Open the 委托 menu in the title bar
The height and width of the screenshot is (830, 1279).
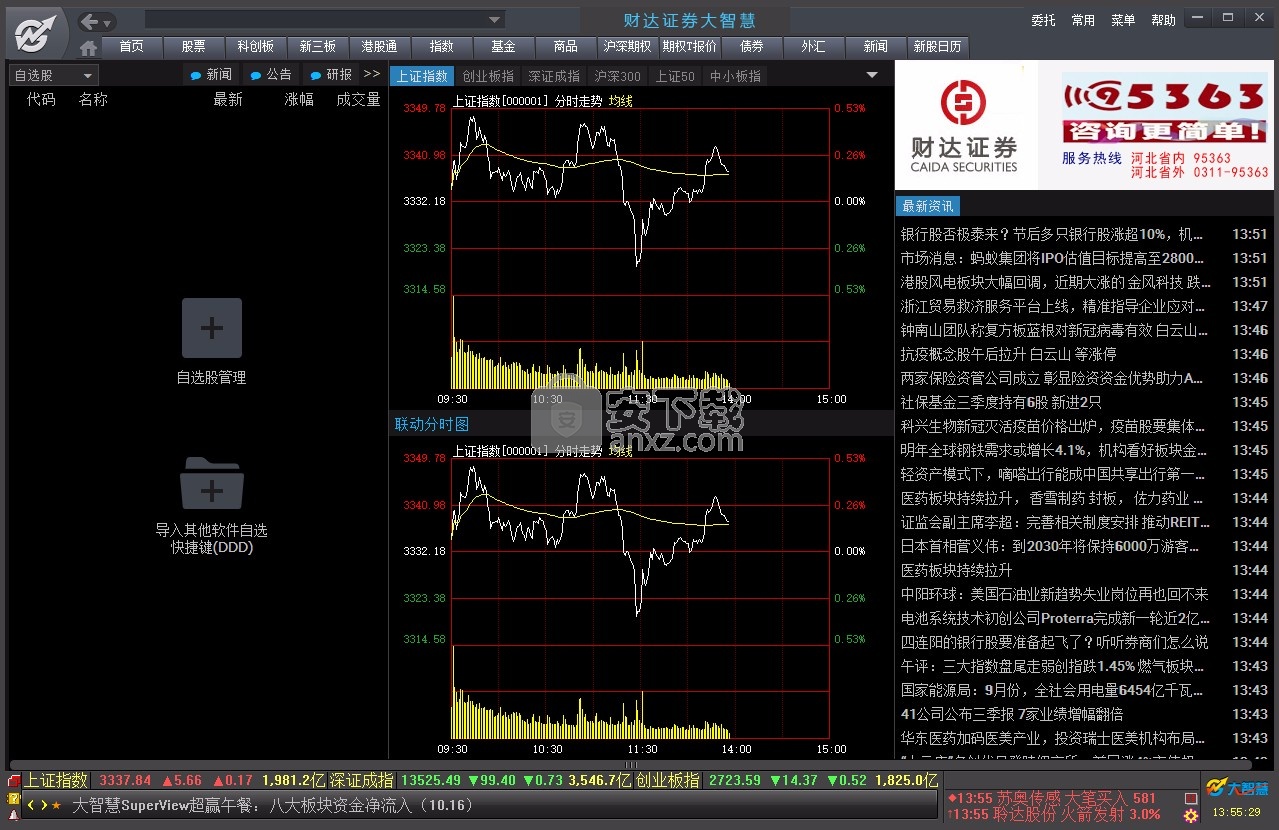pyautogui.click(x=1043, y=20)
